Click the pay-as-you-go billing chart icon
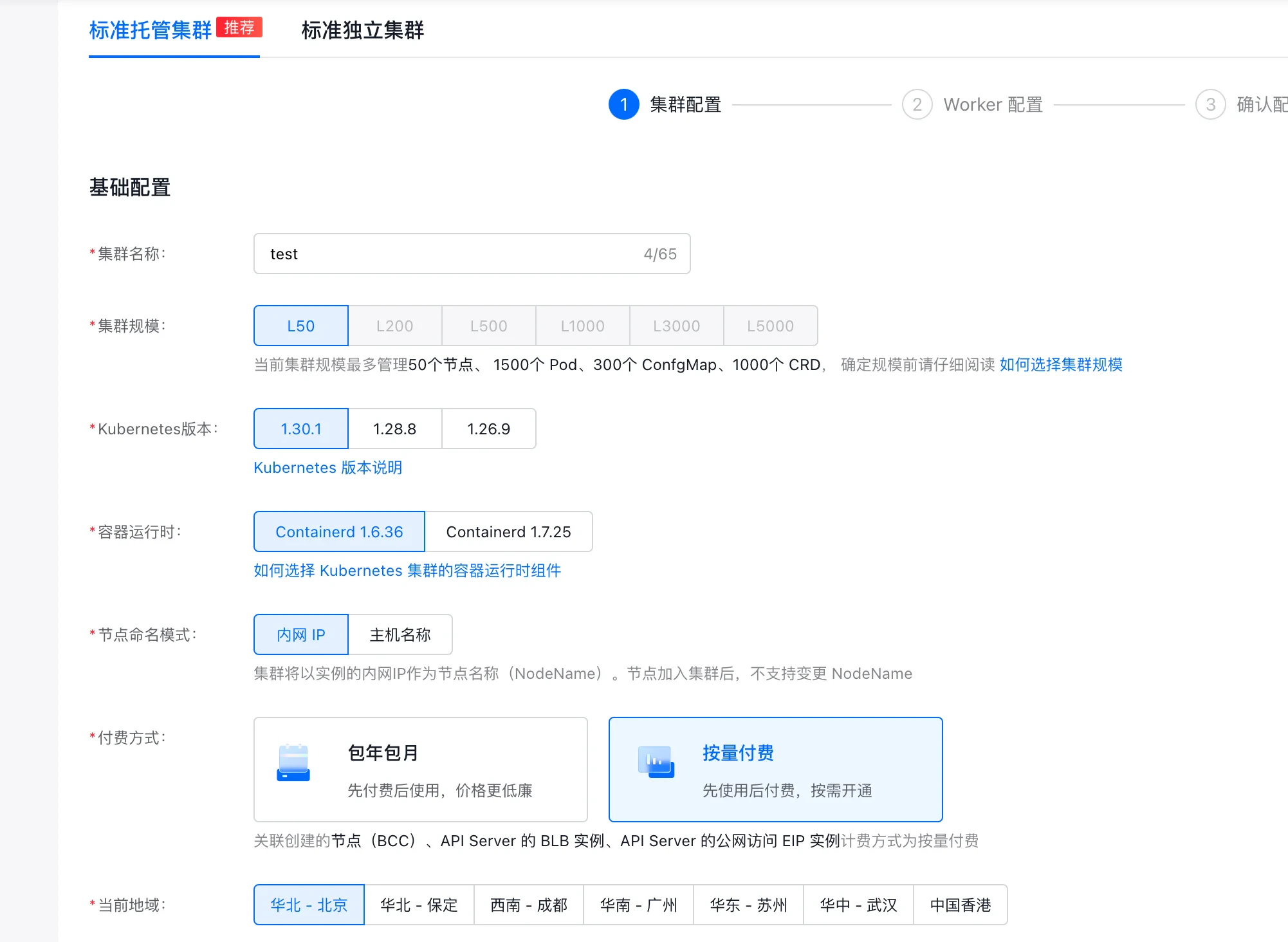 tap(656, 762)
